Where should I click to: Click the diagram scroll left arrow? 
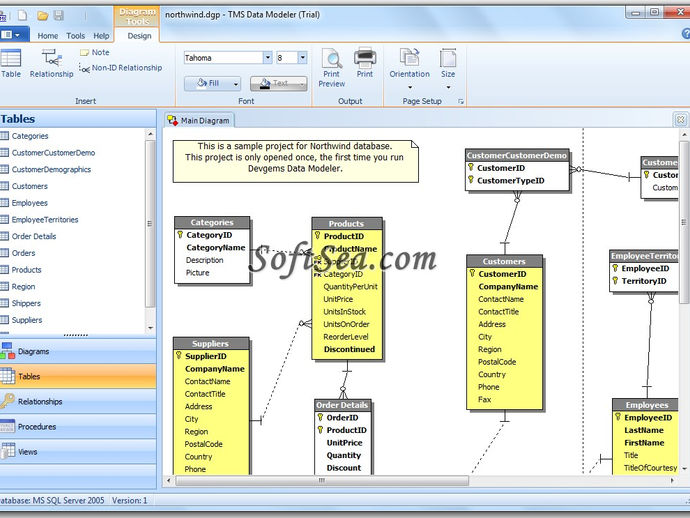click(169, 481)
